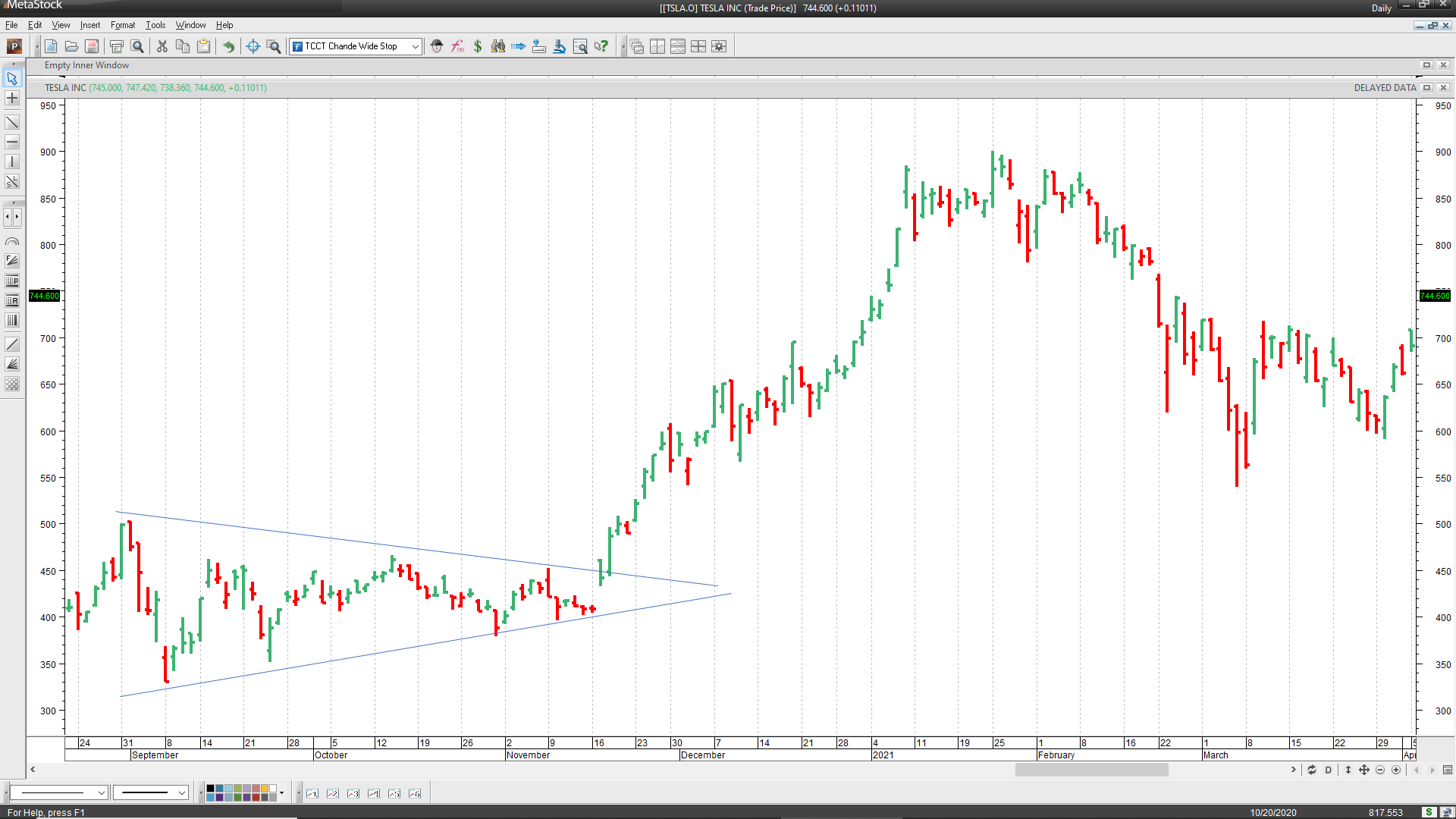Click the refresh chart icon
1456x819 pixels.
click(1312, 770)
